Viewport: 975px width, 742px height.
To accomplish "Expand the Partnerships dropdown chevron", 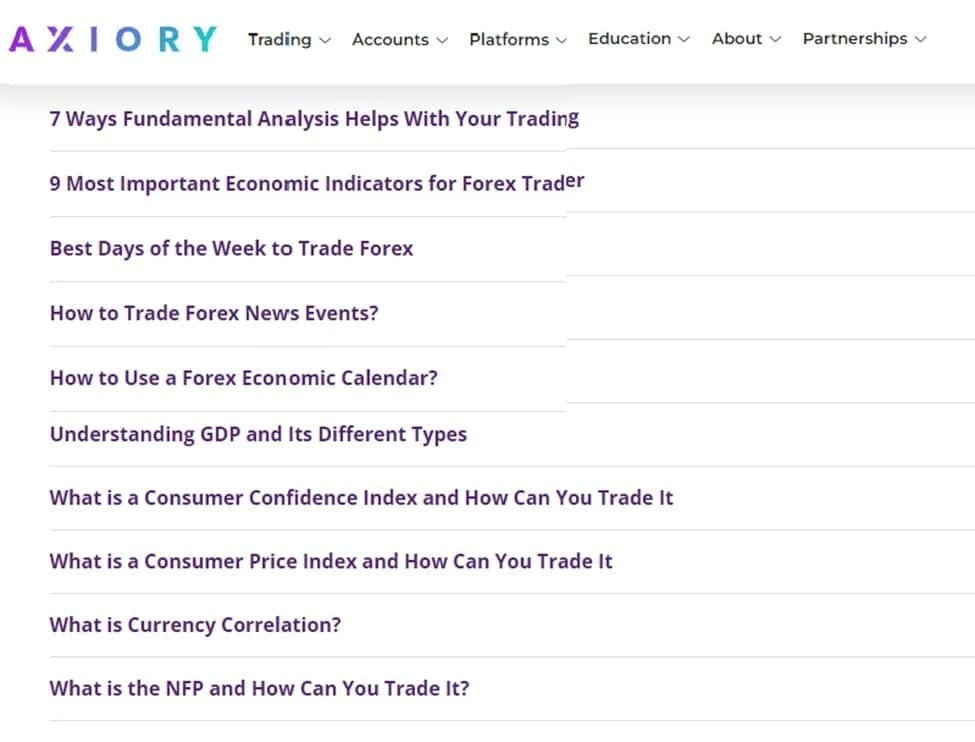I will point(920,40).
